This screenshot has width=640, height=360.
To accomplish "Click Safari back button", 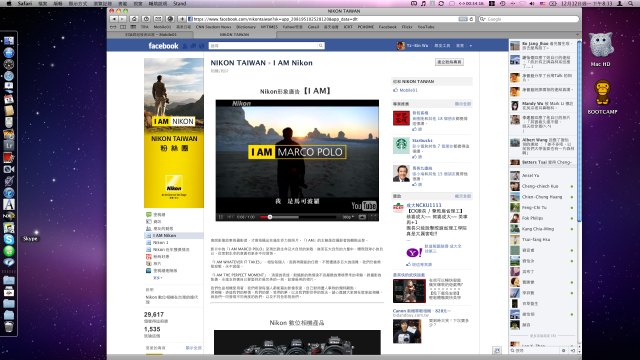I will point(114,19).
